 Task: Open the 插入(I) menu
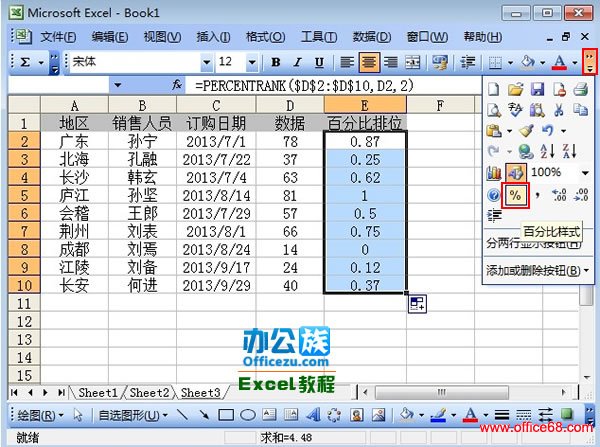[x=214, y=37]
